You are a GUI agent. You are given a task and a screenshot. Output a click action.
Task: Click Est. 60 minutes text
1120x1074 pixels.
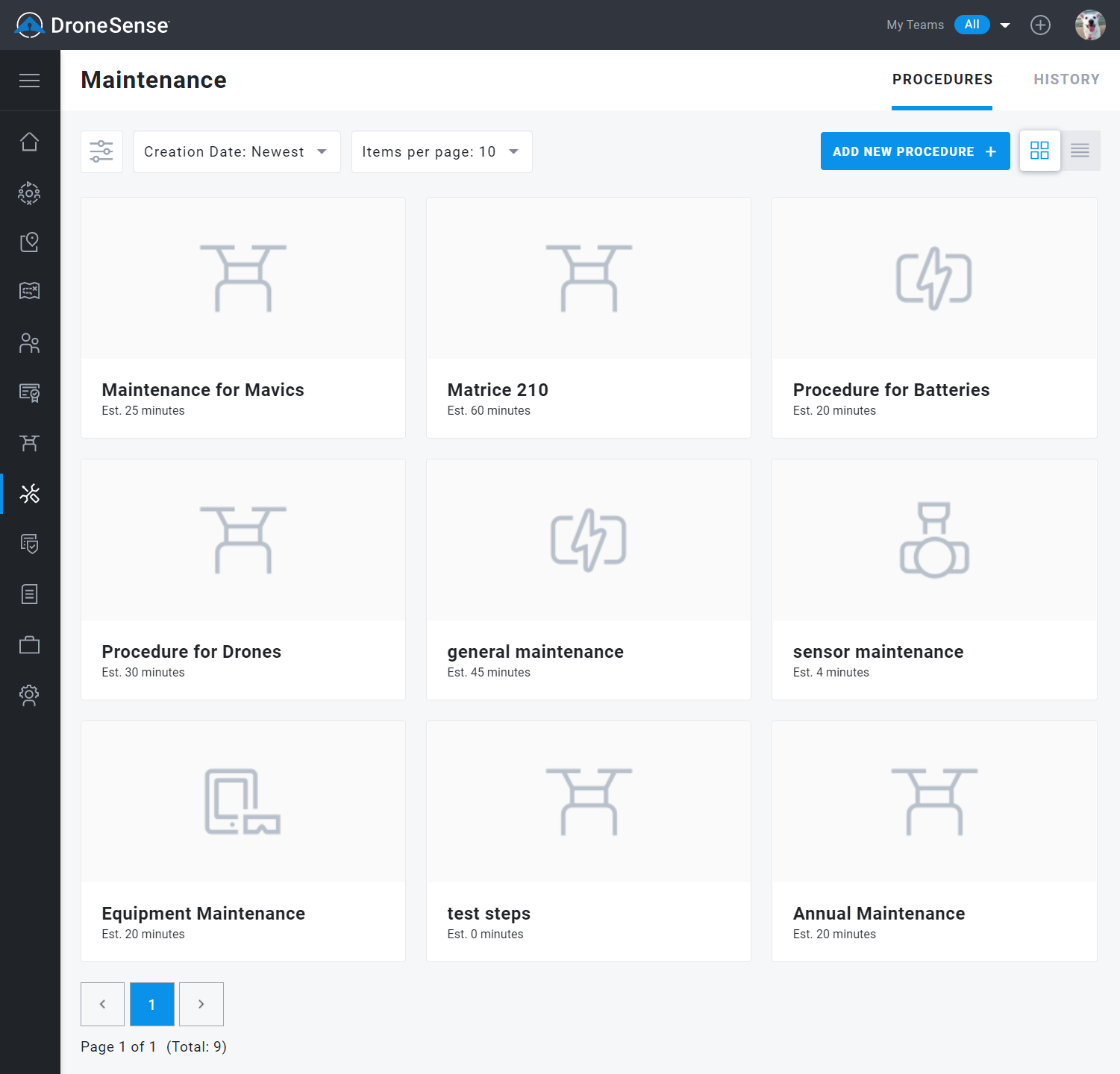click(x=489, y=411)
